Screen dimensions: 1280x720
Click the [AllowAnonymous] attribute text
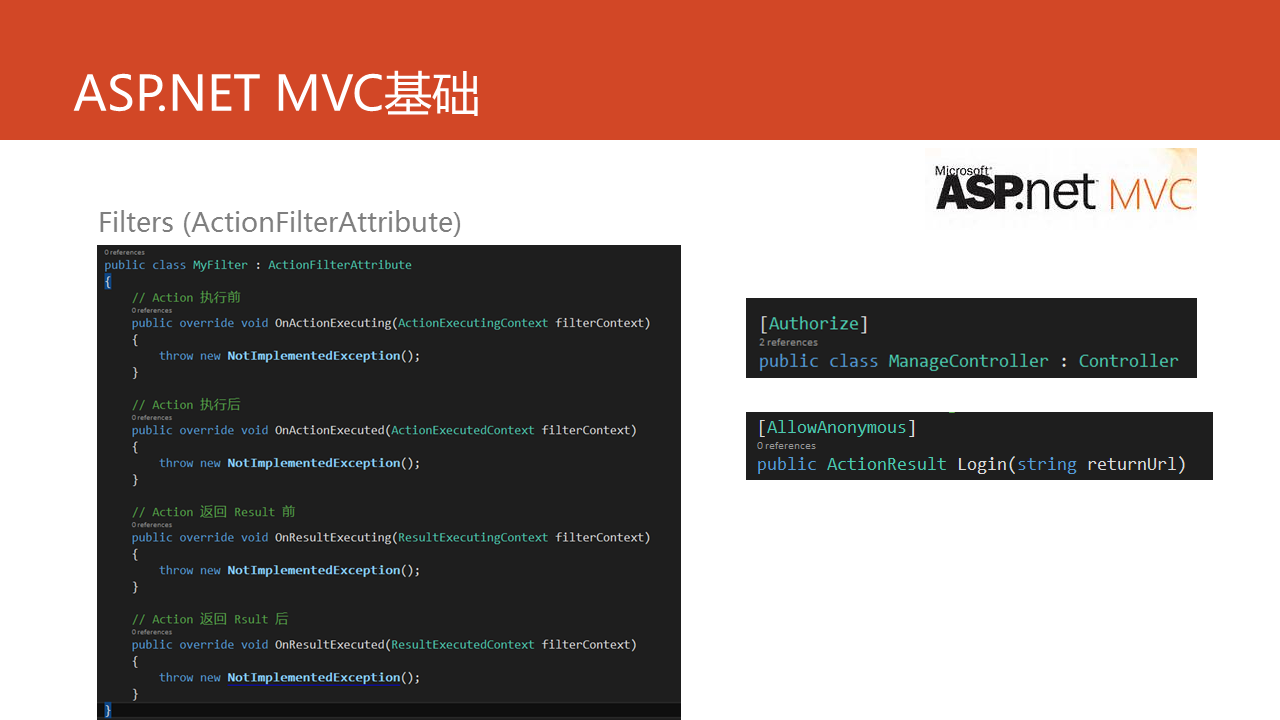pos(837,427)
